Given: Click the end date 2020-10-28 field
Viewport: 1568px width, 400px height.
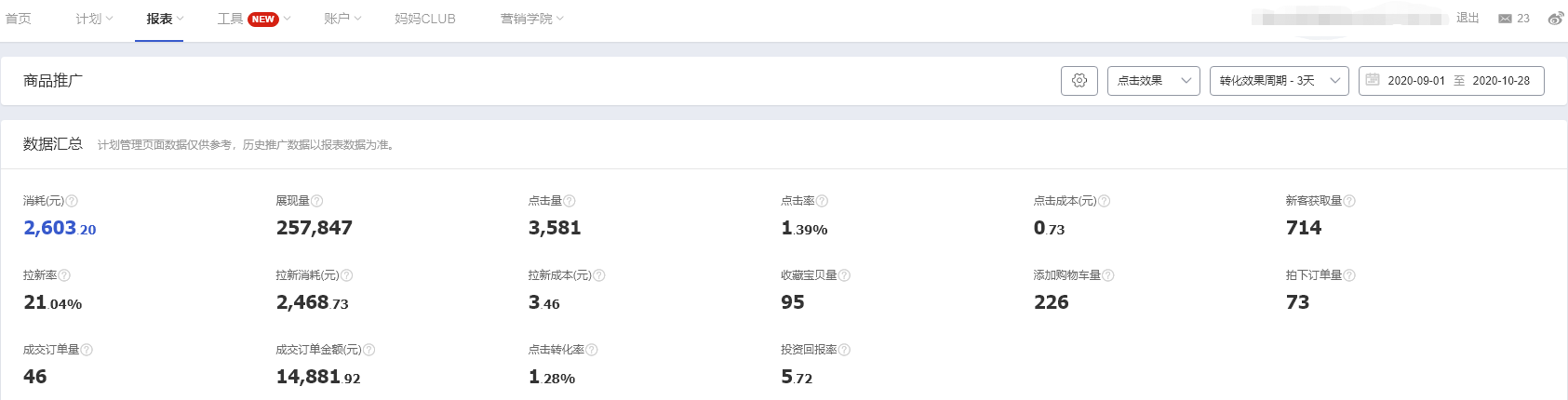Looking at the screenshot, I should tap(1501, 81).
